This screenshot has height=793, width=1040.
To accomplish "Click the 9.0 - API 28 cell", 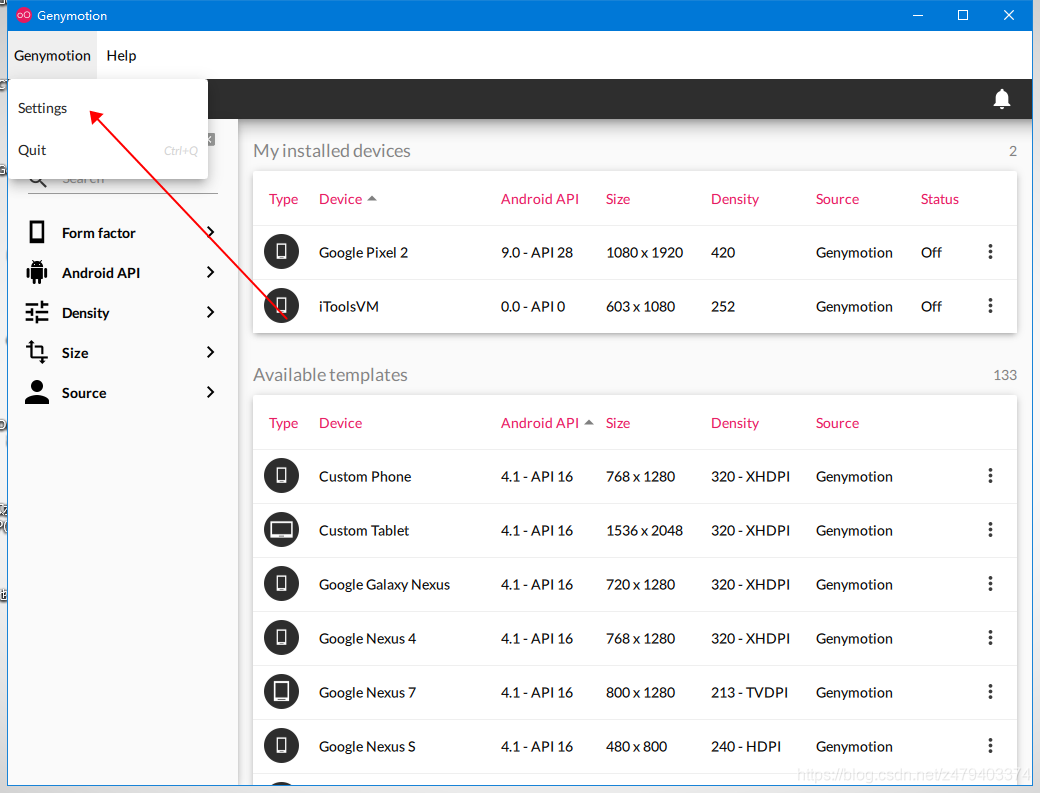I will [537, 253].
